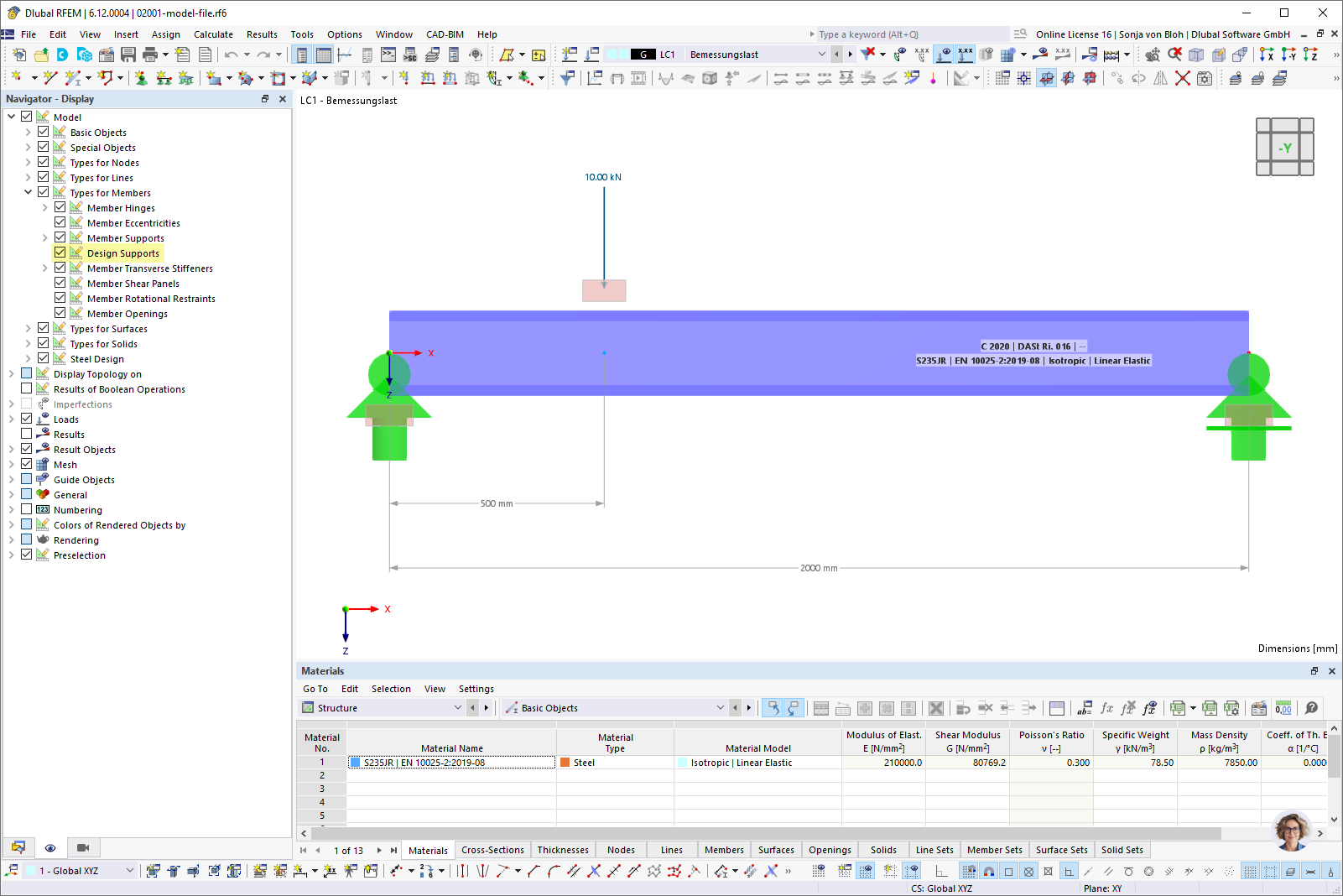Open the Basic Objects dropdown in the Materials panel
Screen dimensions: 1343x896
(720, 707)
